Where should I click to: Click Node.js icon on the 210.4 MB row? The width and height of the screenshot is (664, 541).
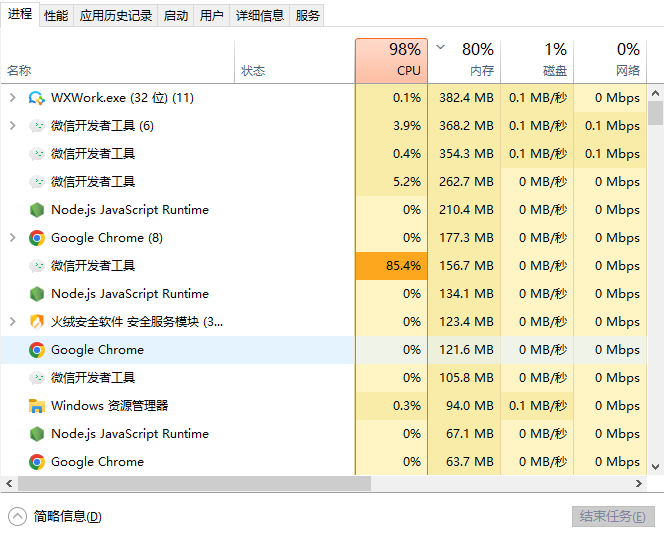click(x=37, y=210)
